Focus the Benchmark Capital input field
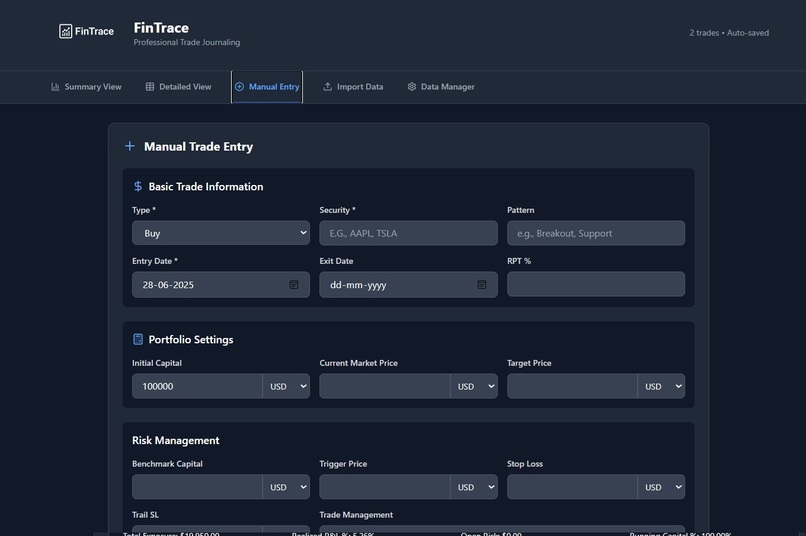This screenshot has width=806, height=536. (197, 487)
